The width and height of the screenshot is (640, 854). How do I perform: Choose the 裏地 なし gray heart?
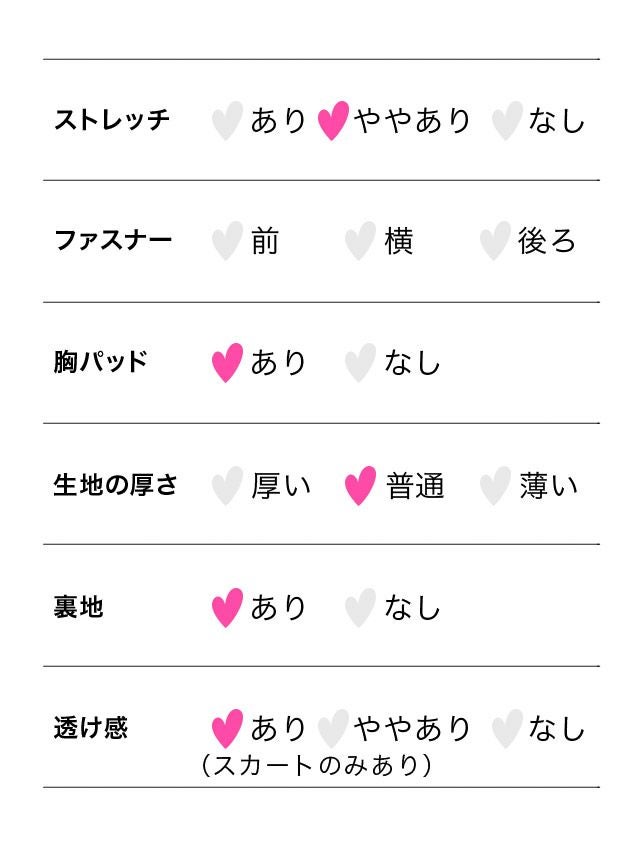pos(360,608)
